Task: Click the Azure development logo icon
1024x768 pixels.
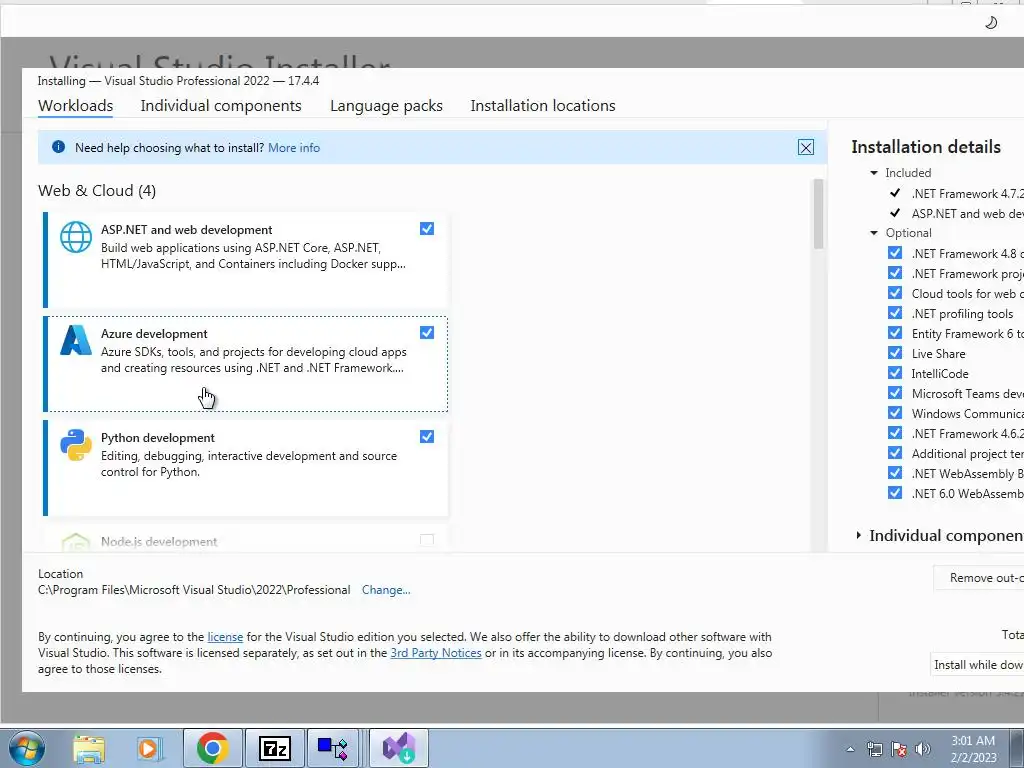Action: [x=76, y=340]
